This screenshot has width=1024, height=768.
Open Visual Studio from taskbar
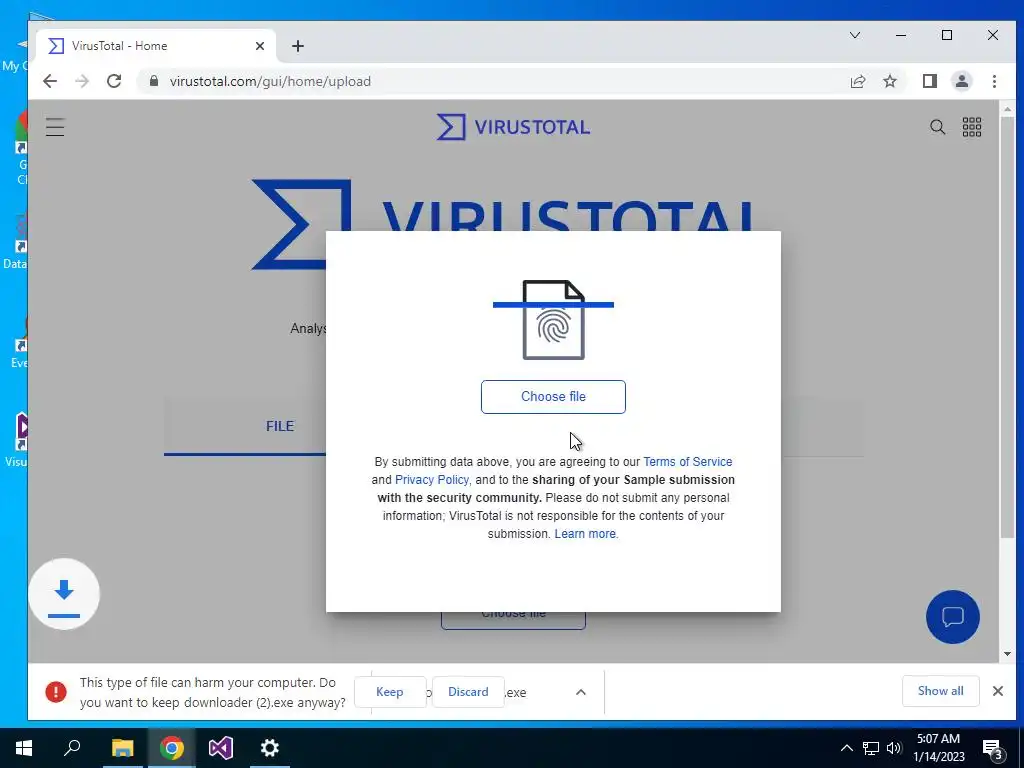click(x=221, y=748)
